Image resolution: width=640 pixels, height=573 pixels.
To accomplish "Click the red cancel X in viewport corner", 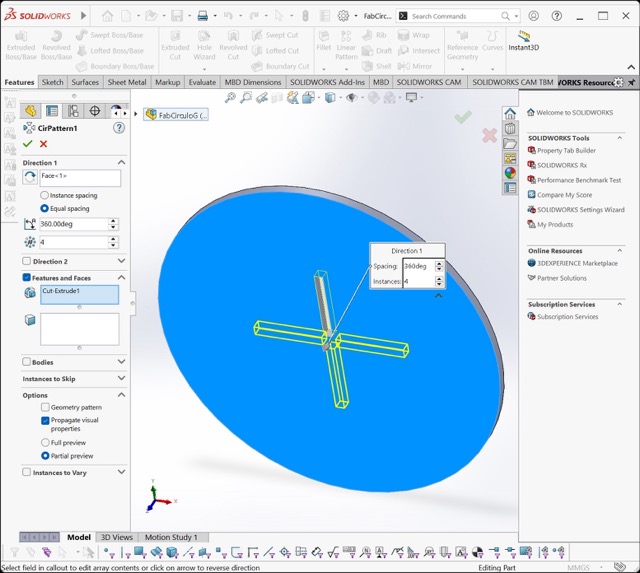I will [x=489, y=135].
